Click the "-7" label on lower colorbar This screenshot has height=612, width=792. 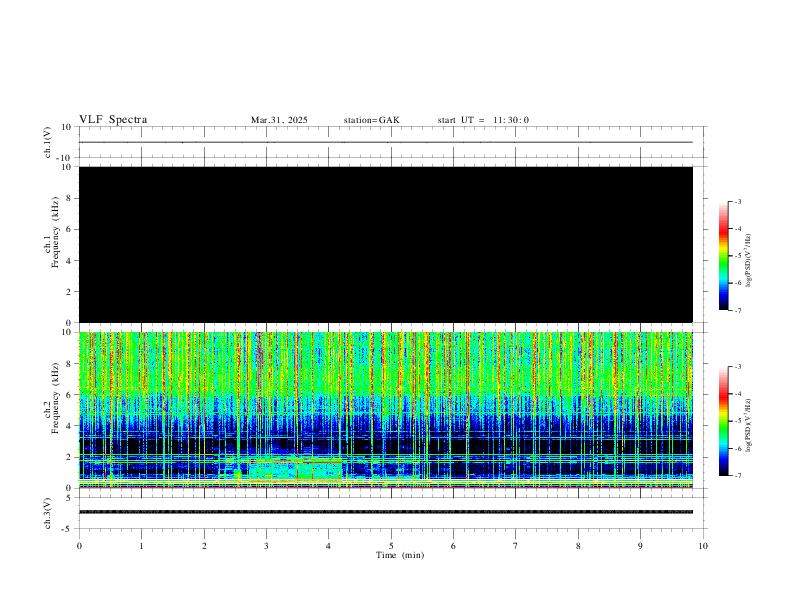(737, 476)
